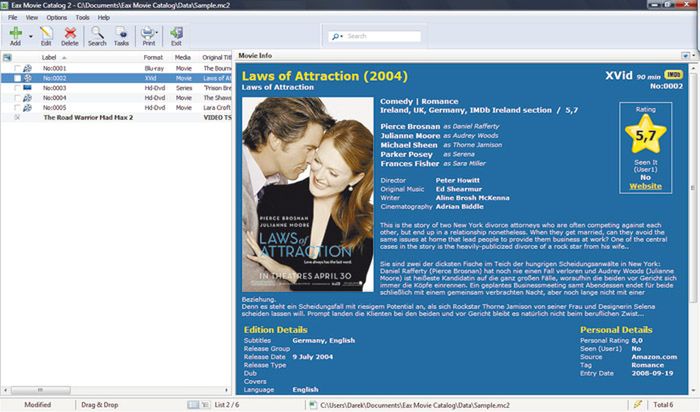Click the series screen icon of No:0003
The width and height of the screenshot is (700, 412).
pyautogui.click(x=27, y=88)
